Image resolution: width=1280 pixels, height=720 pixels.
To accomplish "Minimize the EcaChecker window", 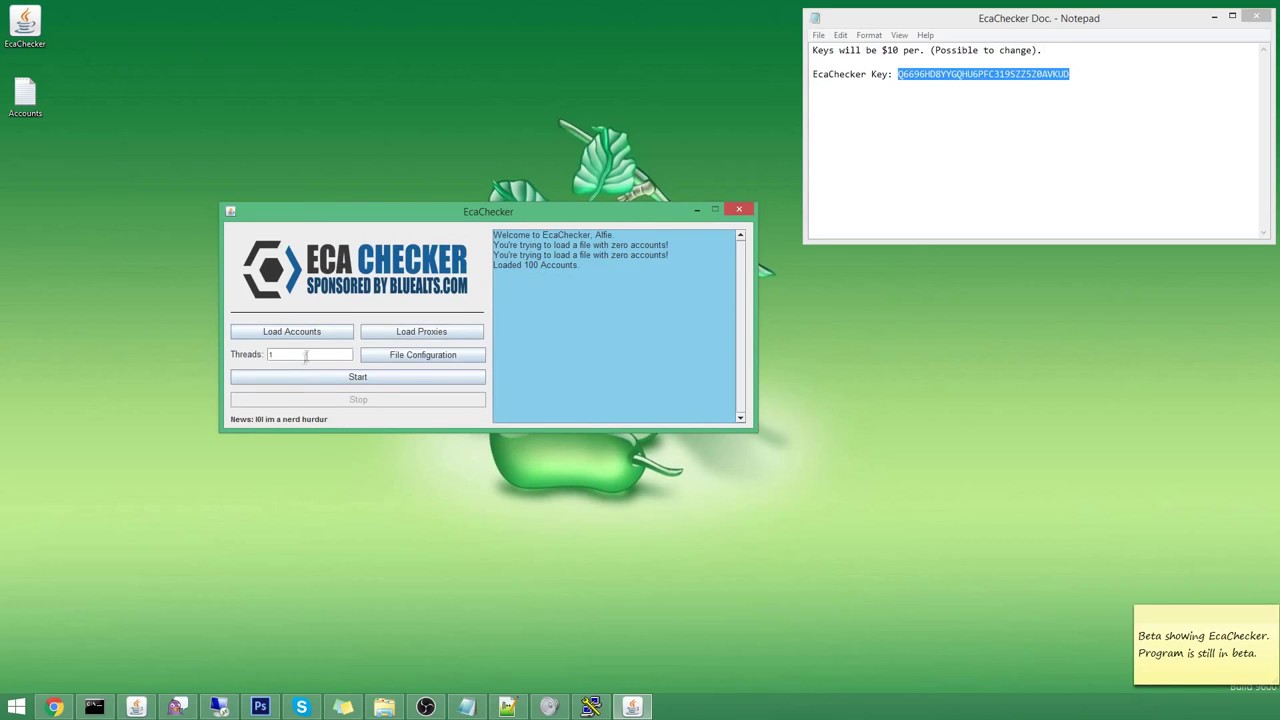I will click(x=697, y=209).
